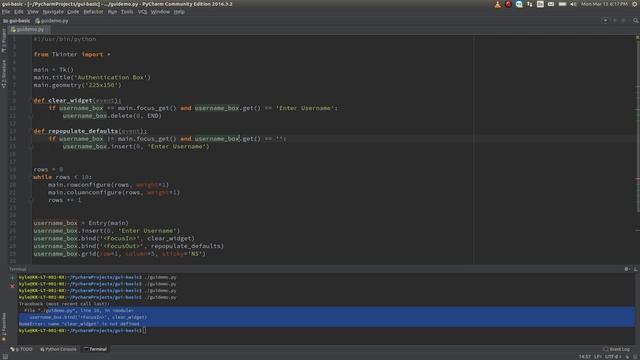Open terminal panel settings gear
Image resolution: width=640 pixels, height=360 pixels.
click(x=627, y=269)
